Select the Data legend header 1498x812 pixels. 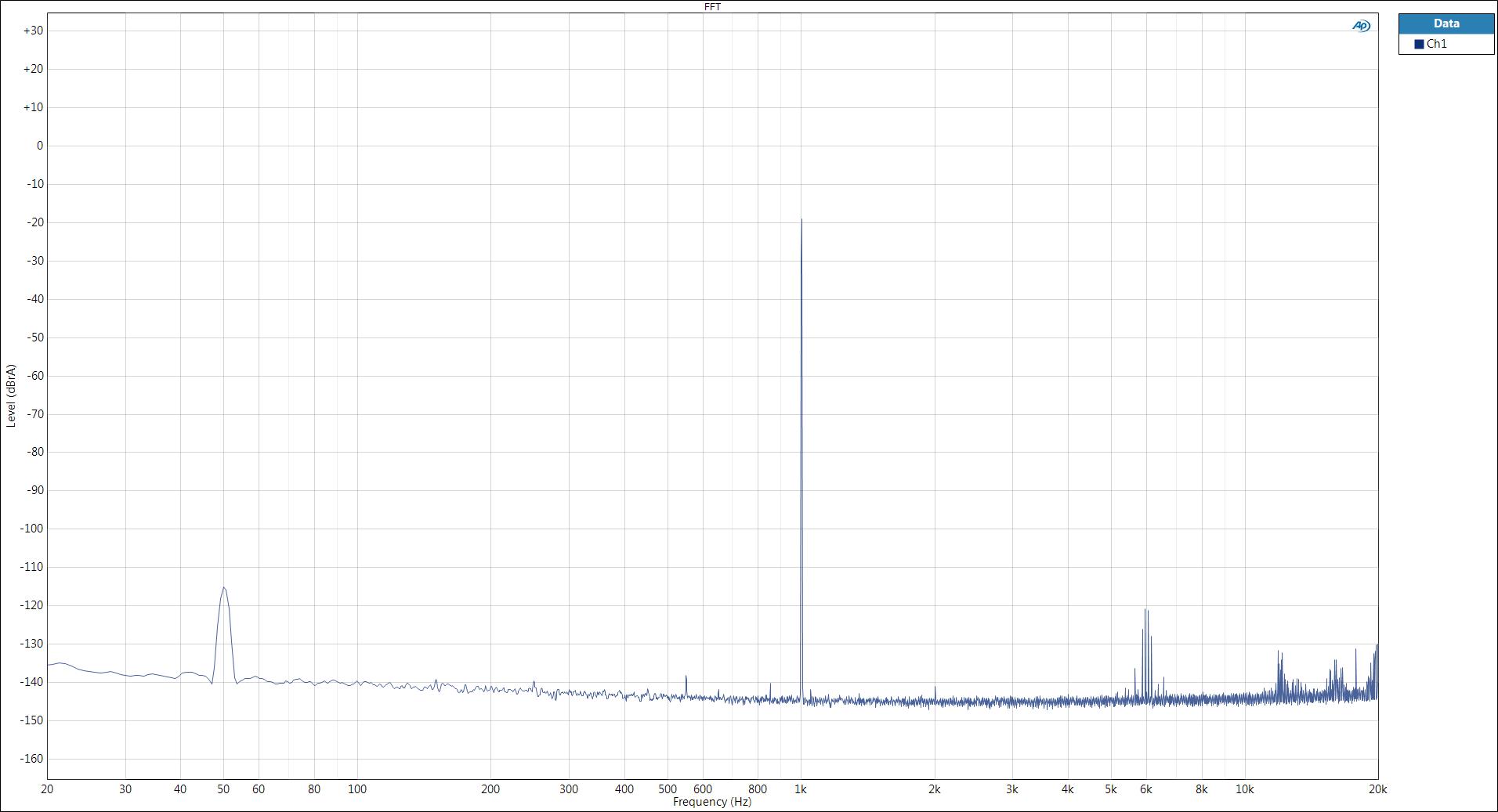pos(1446,23)
